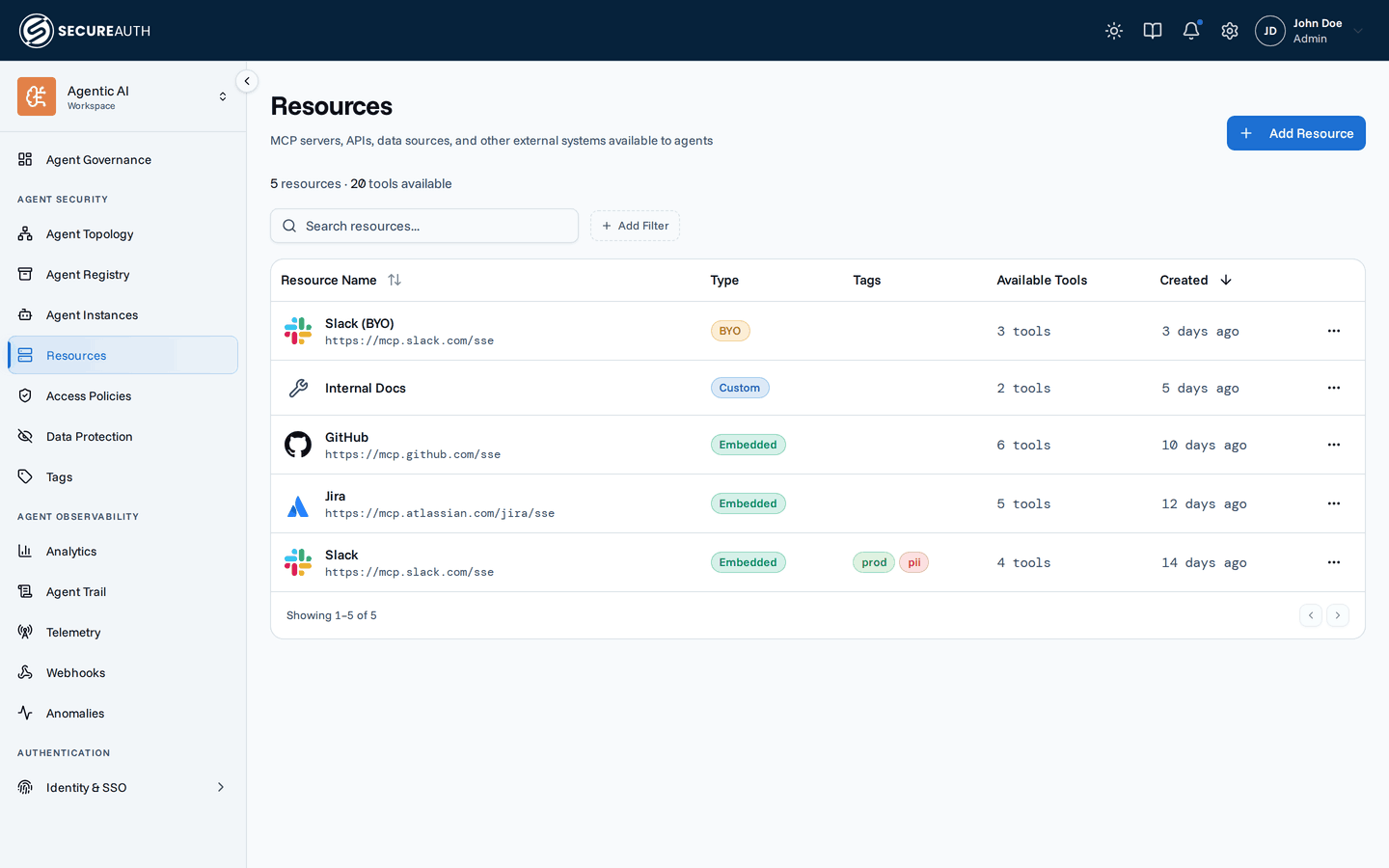Go to Agent Topology
The image size is (1389, 868).
point(123,234)
